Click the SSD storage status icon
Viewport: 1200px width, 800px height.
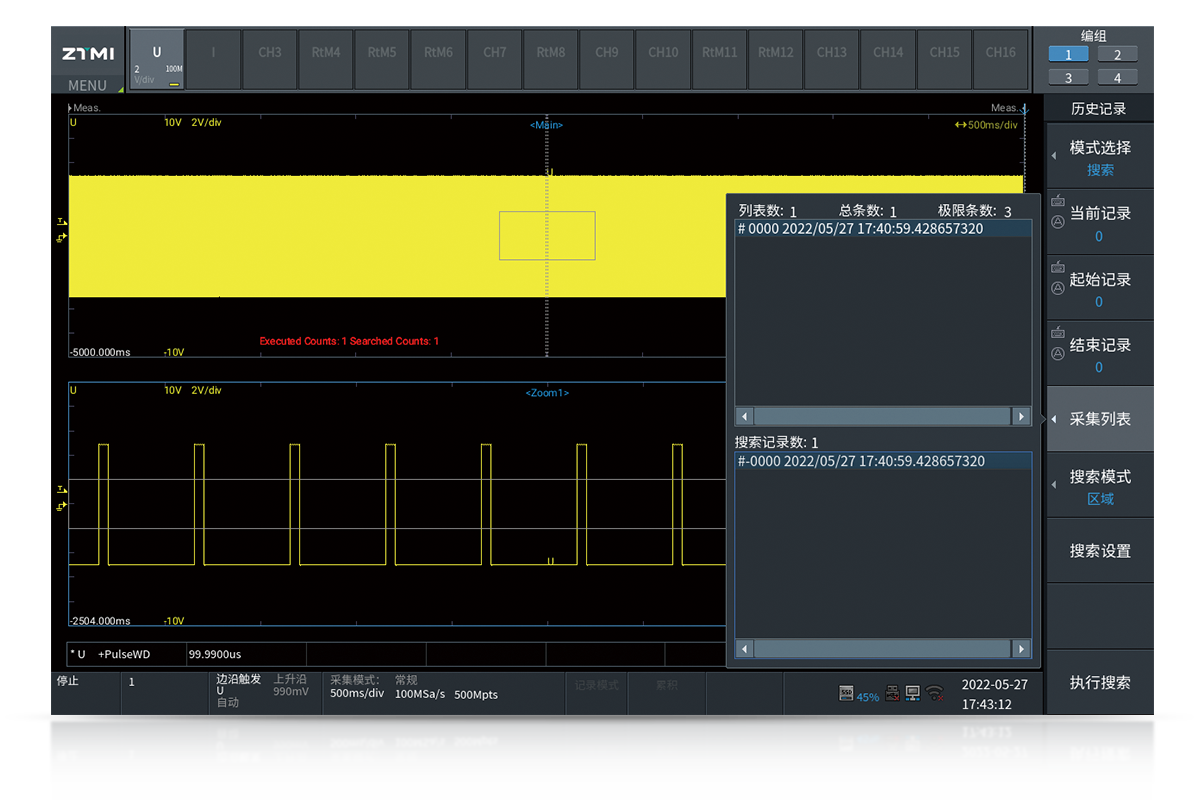click(x=846, y=693)
